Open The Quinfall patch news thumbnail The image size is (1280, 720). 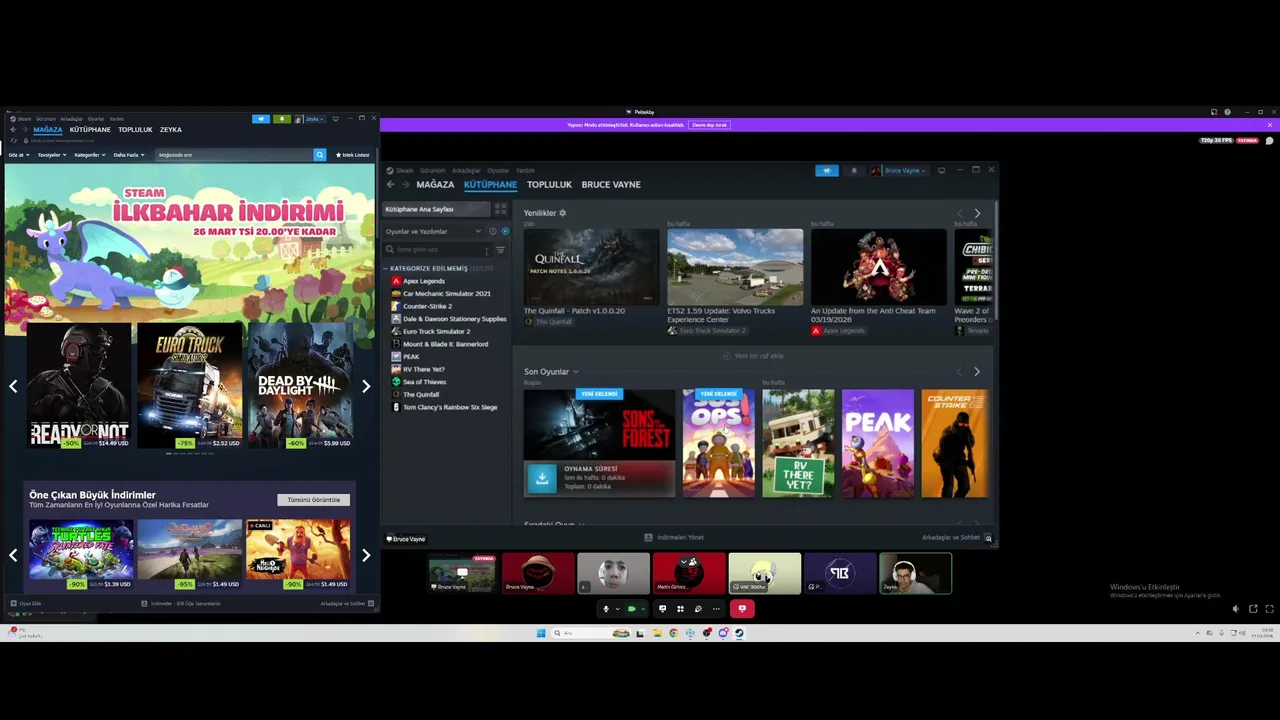coord(592,267)
